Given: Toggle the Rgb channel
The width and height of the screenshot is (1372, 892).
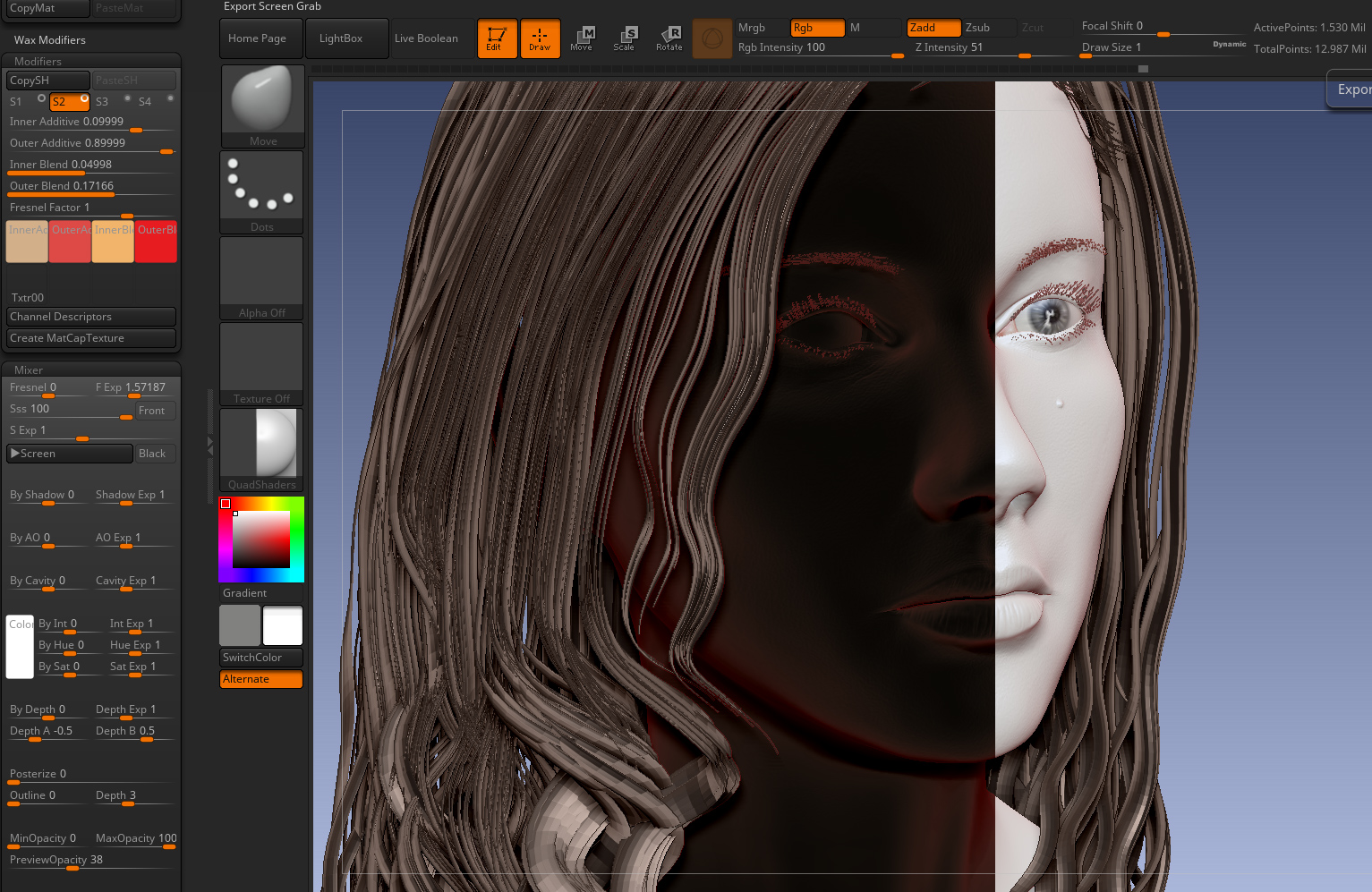Looking at the screenshot, I should (x=817, y=28).
